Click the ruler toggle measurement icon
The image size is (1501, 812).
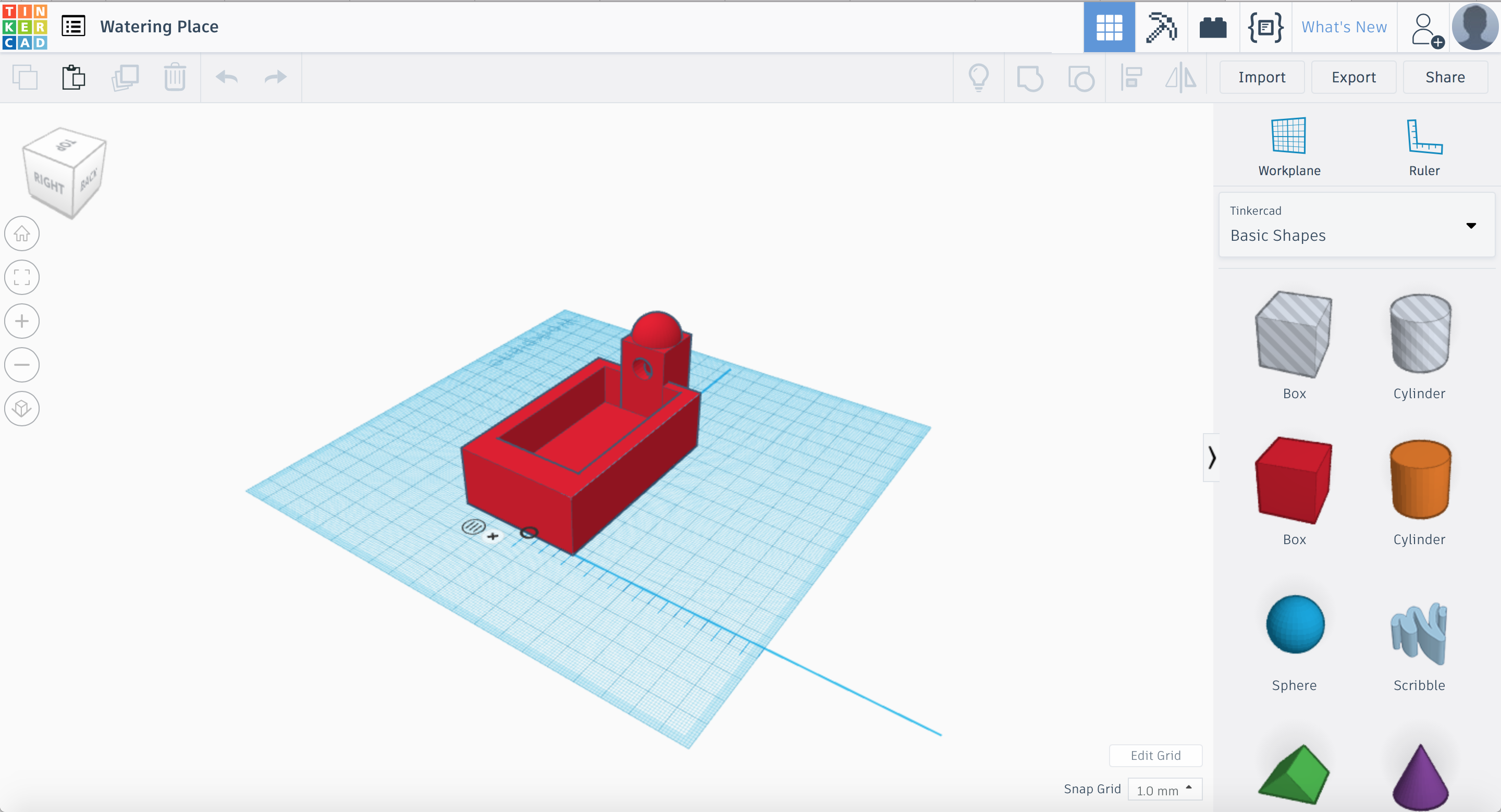[473, 527]
